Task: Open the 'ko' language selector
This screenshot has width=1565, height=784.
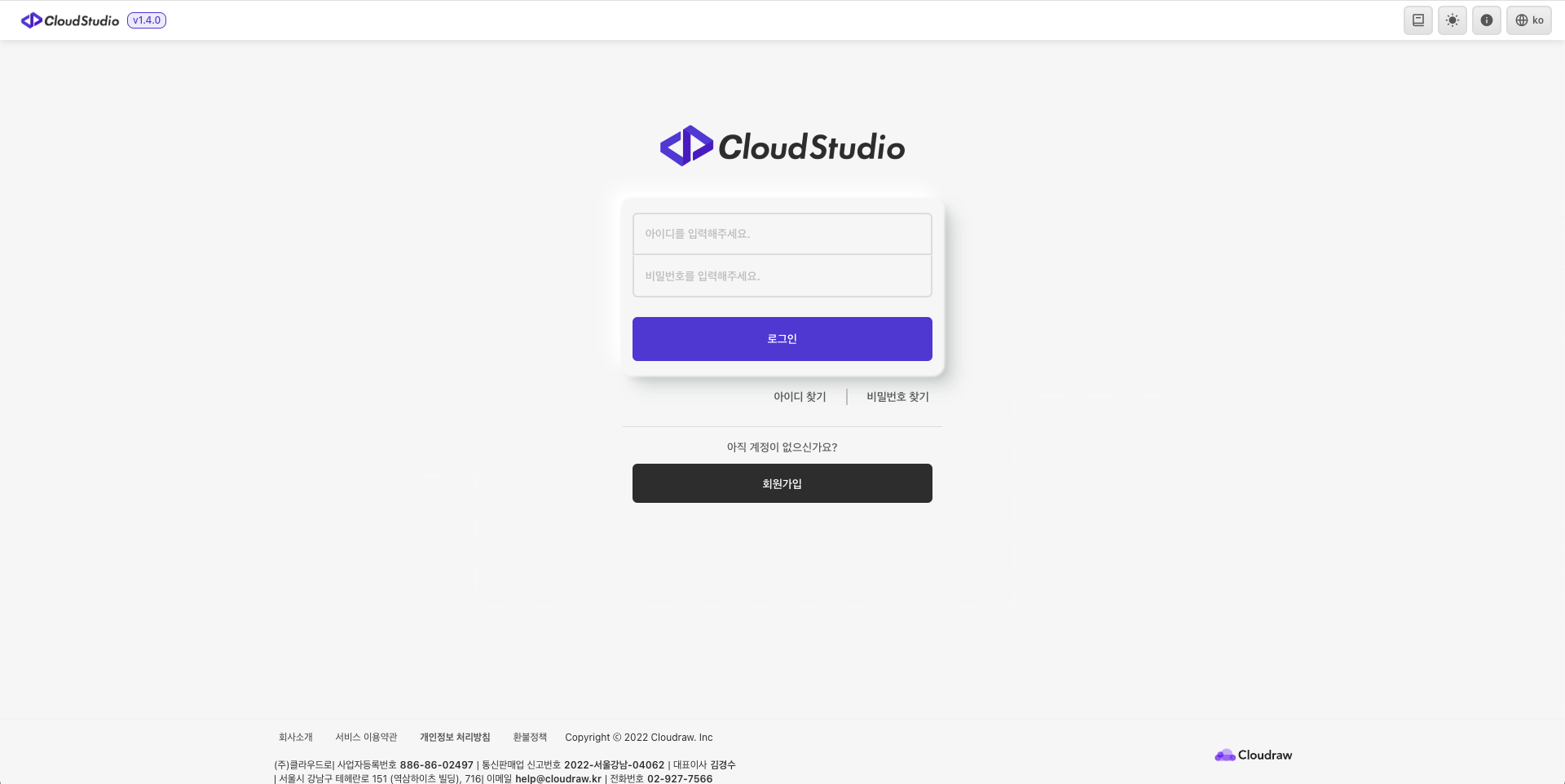Action: [1528, 20]
